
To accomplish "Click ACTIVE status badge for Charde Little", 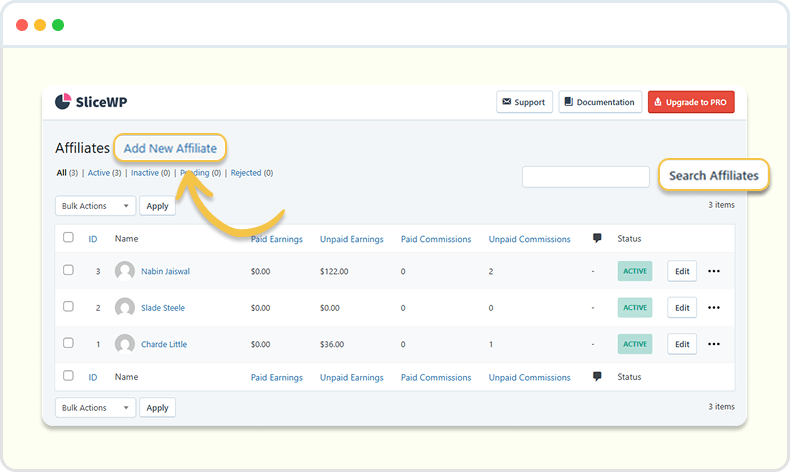I will [x=635, y=344].
